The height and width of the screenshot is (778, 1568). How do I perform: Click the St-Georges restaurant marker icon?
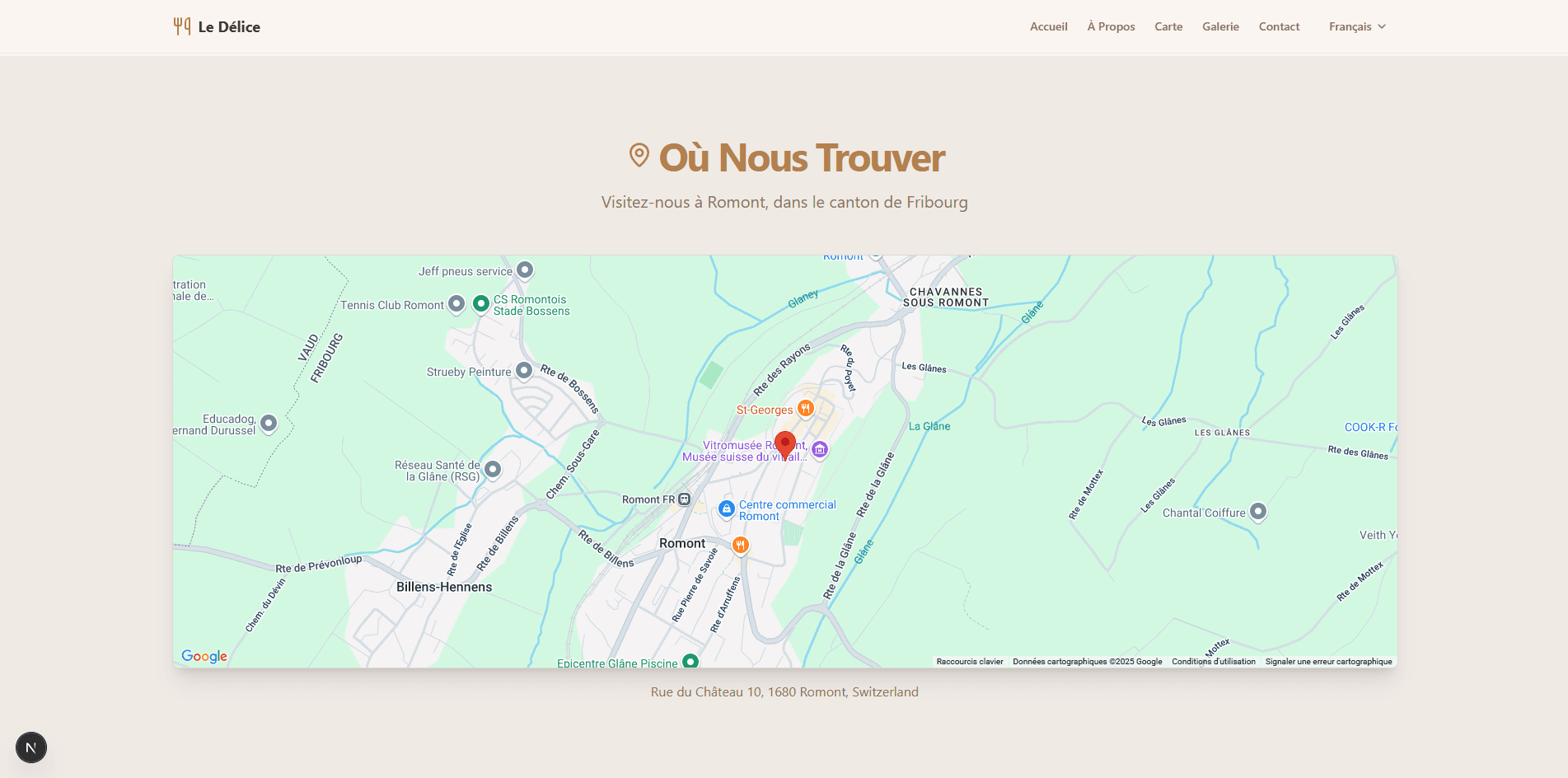[806, 408]
